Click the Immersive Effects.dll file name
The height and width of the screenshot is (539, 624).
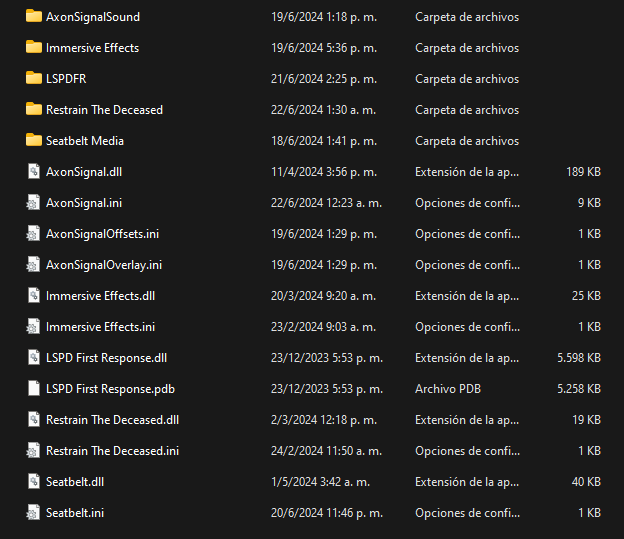pos(100,296)
